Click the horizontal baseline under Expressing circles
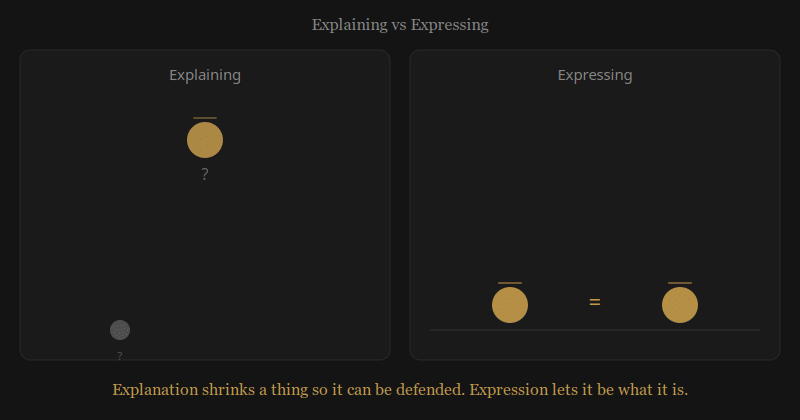The height and width of the screenshot is (420, 800). coord(595,330)
